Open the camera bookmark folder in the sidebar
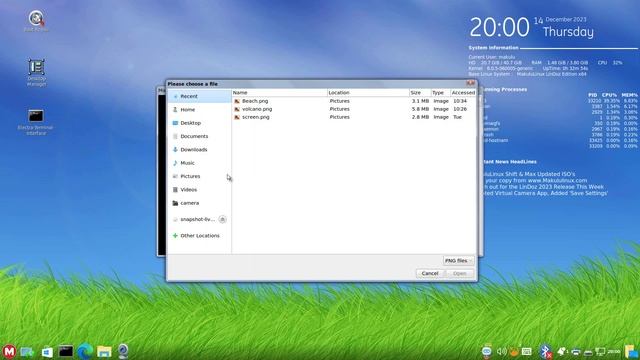 tap(199, 203)
